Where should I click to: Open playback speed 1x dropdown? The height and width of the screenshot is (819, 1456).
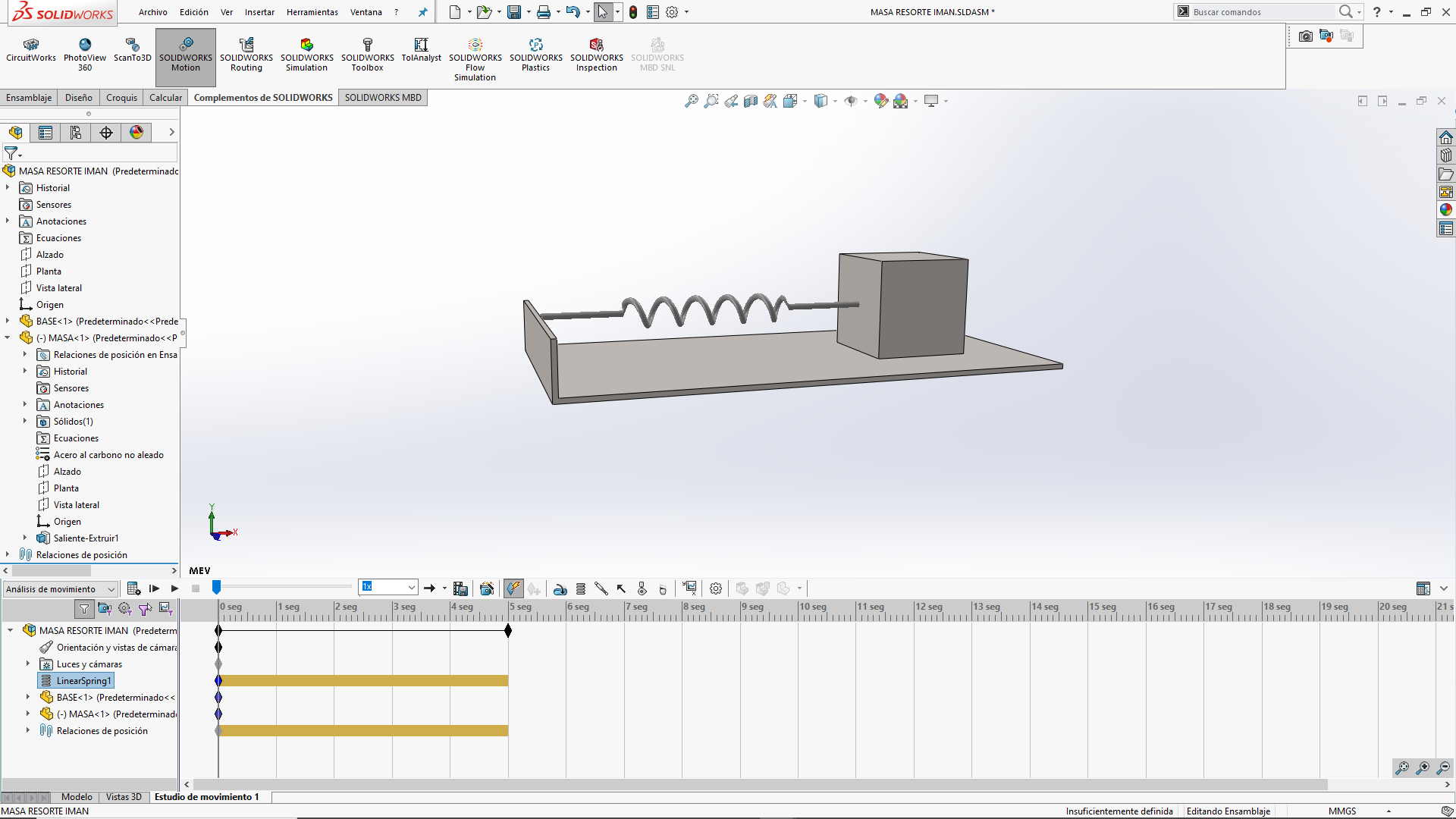coord(412,588)
